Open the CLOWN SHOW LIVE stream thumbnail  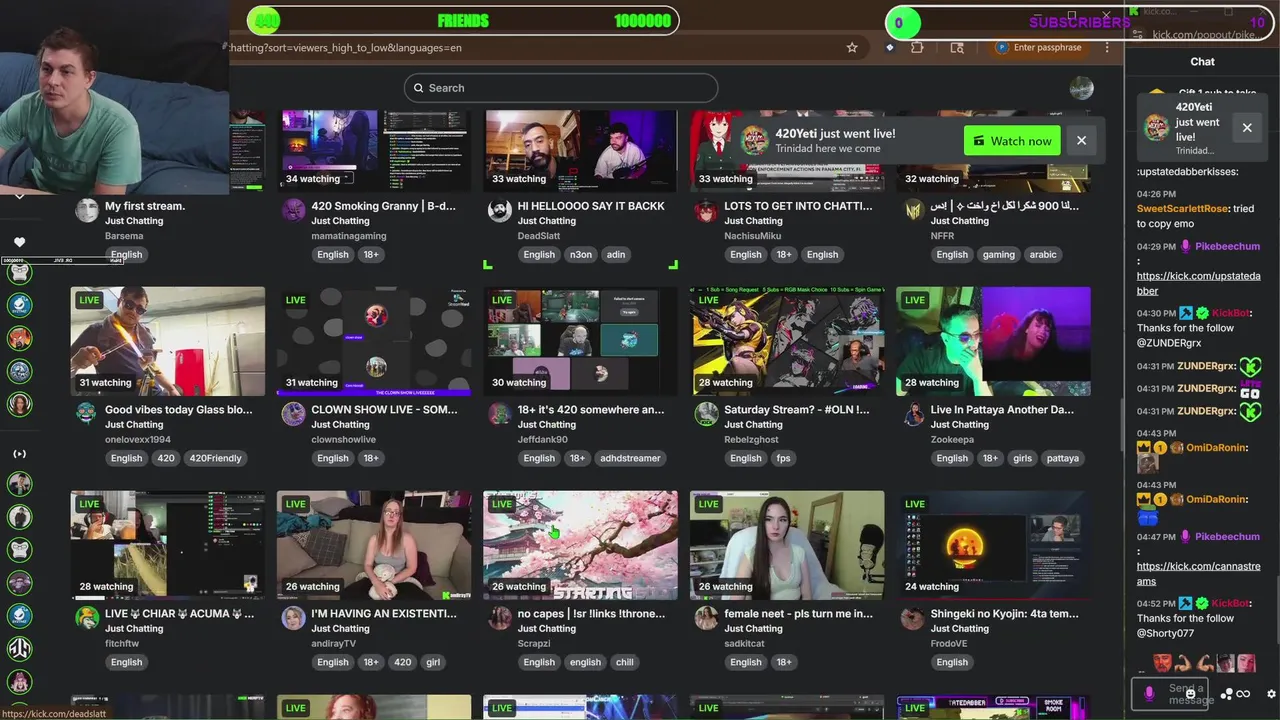point(374,341)
